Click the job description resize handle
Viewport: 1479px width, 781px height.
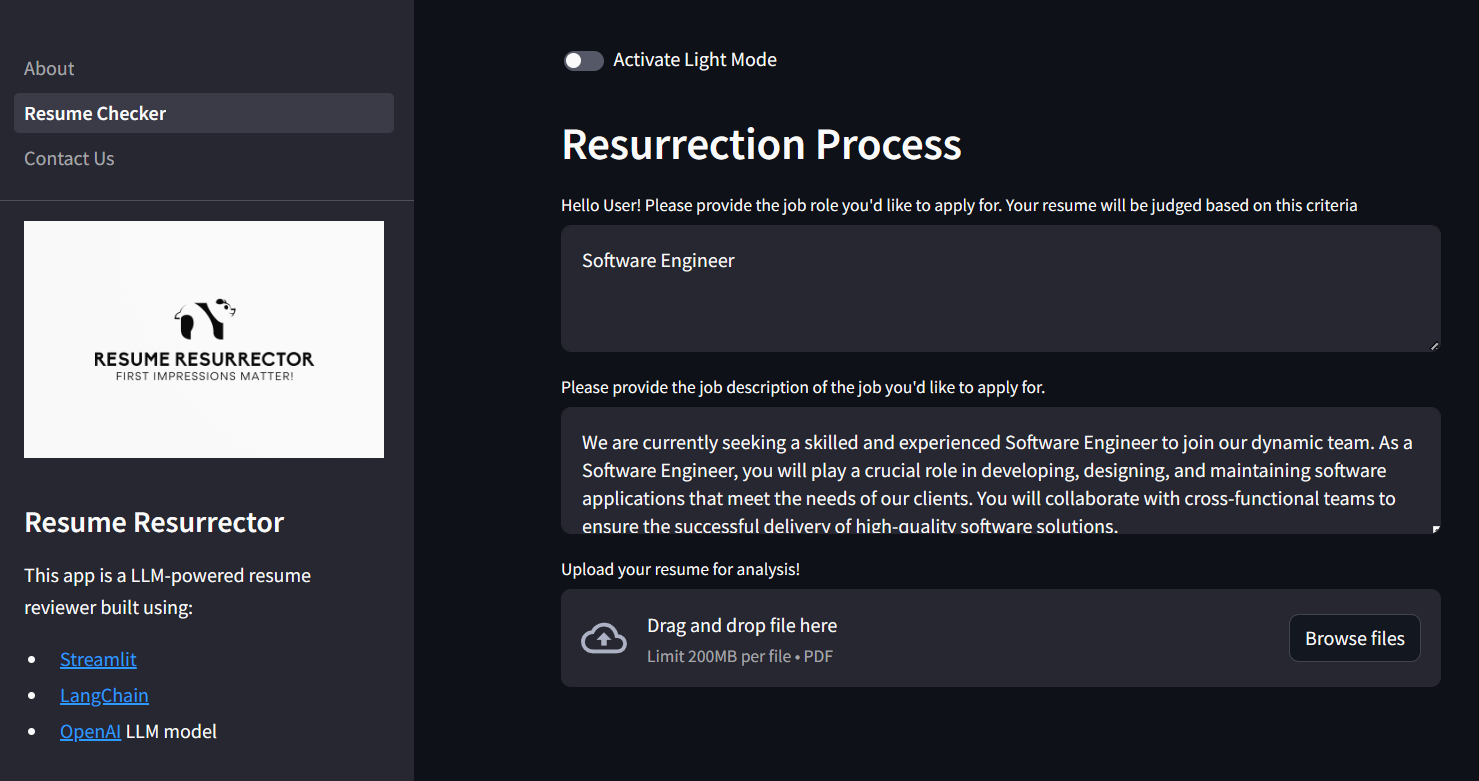(x=1436, y=528)
